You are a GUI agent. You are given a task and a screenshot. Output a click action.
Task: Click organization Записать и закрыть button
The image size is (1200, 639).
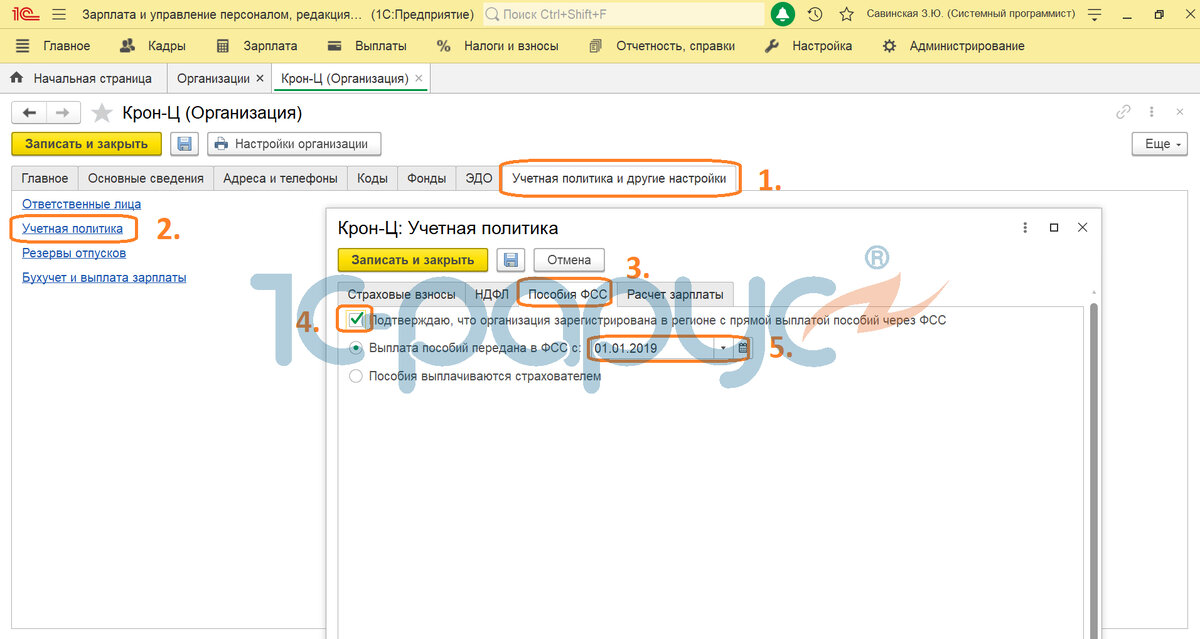tap(86, 144)
